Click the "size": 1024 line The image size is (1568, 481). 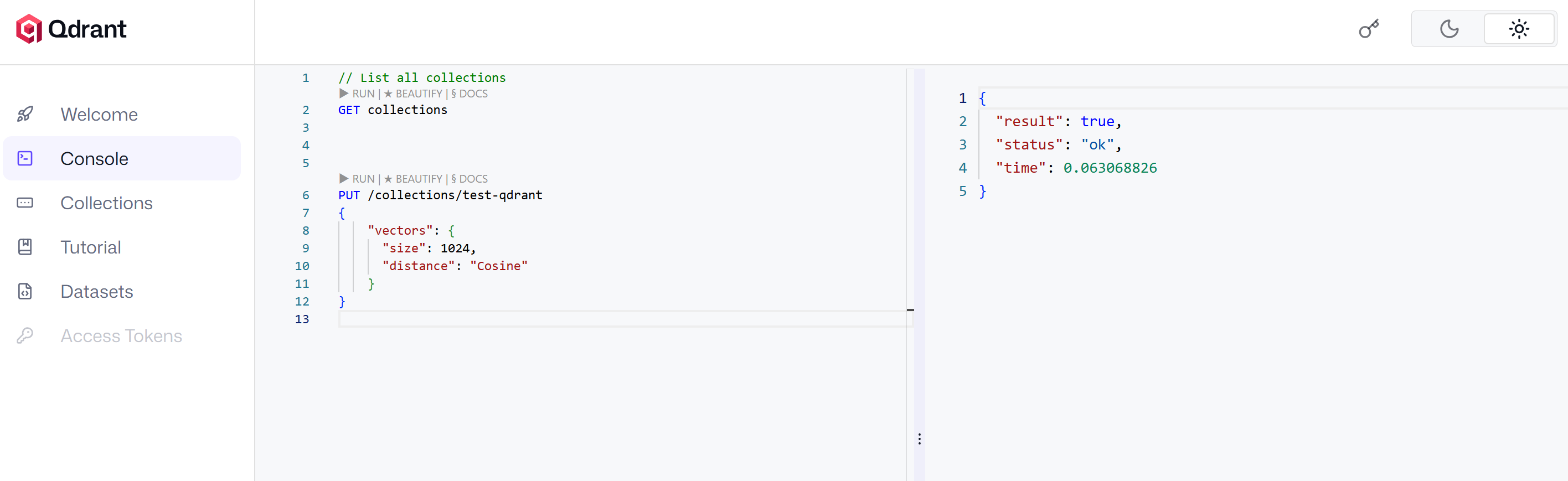(x=429, y=249)
